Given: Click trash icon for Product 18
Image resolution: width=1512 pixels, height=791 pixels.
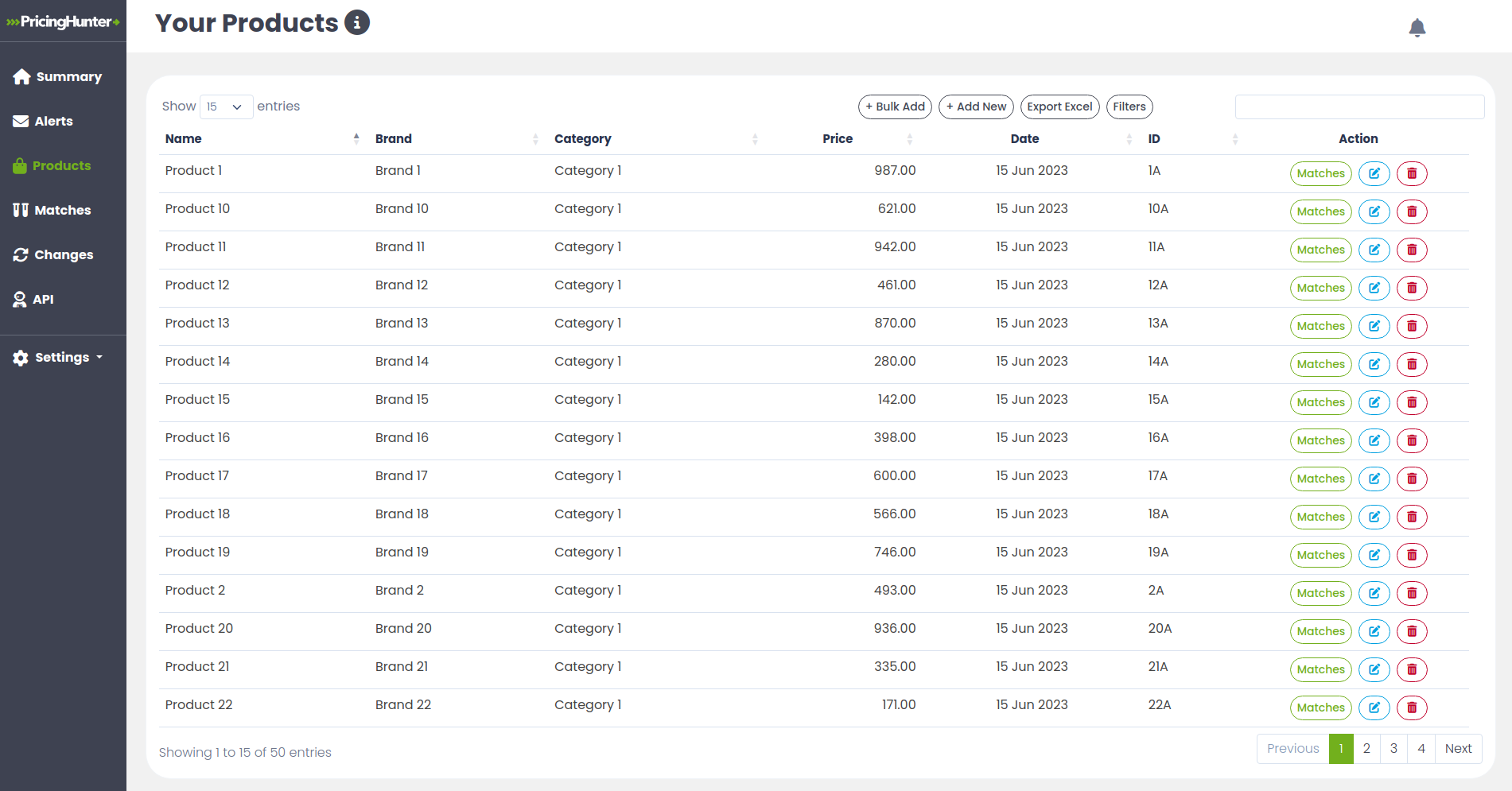Looking at the screenshot, I should 1412,517.
